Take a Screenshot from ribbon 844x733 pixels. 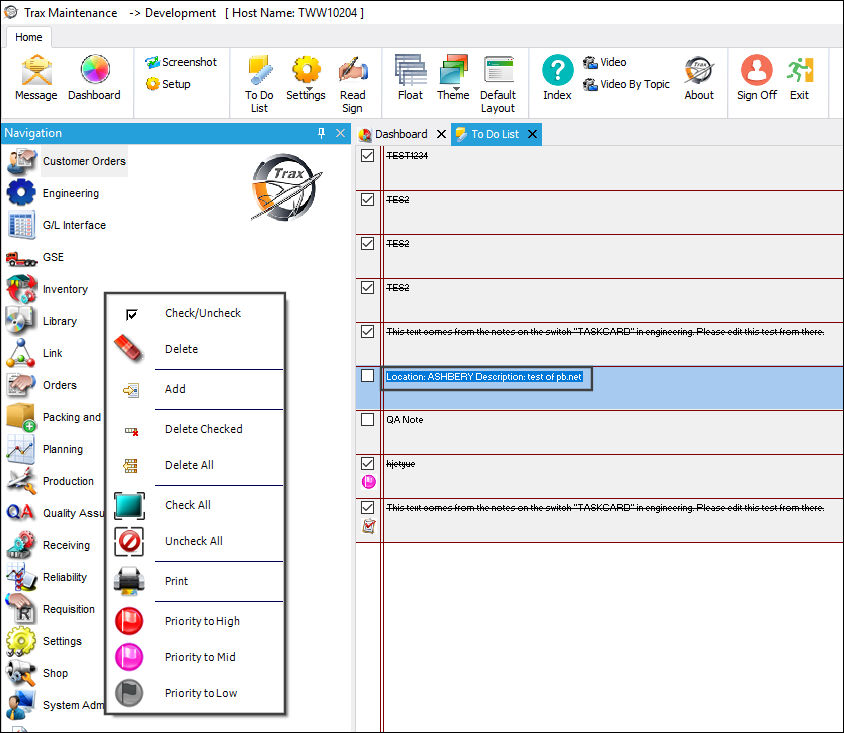click(x=181, y=62)
